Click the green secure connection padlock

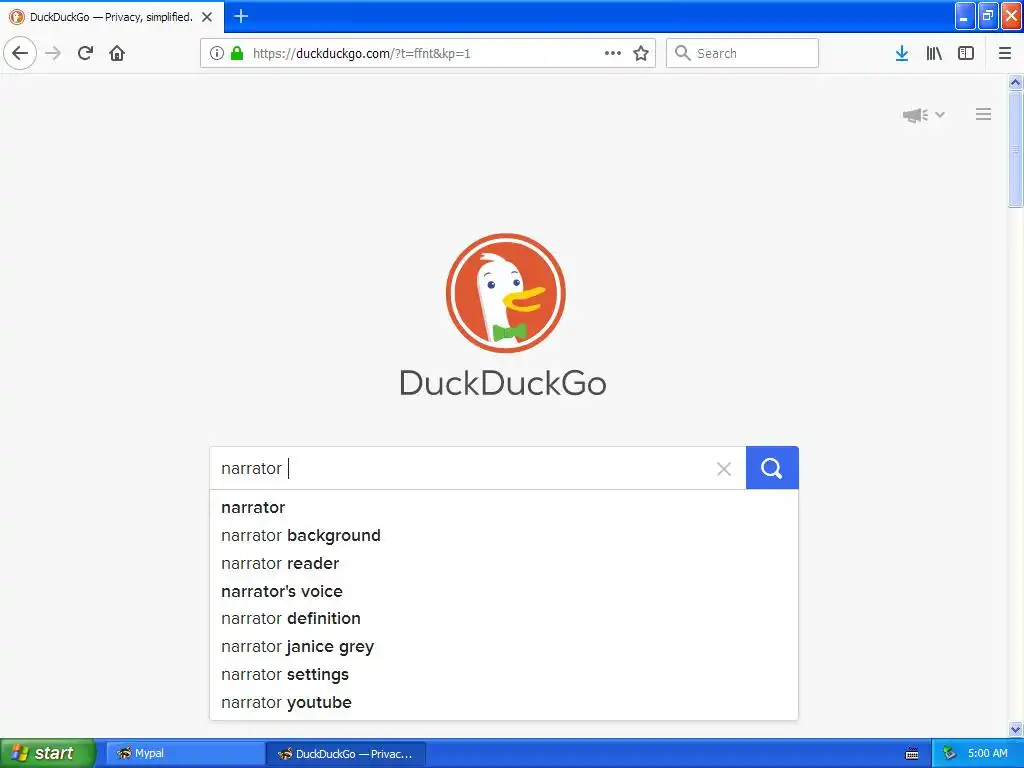coord(237,53)
